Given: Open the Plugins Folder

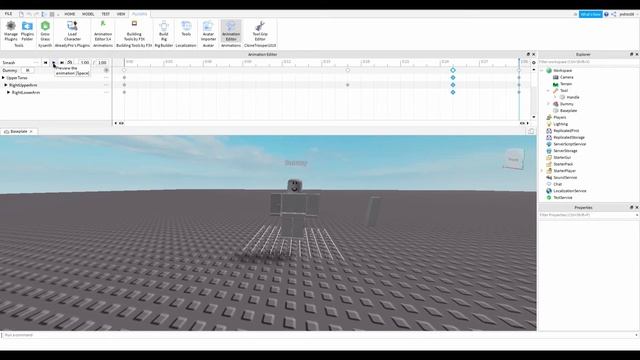Looking at the screenshot, I should (x=27, y=31).
